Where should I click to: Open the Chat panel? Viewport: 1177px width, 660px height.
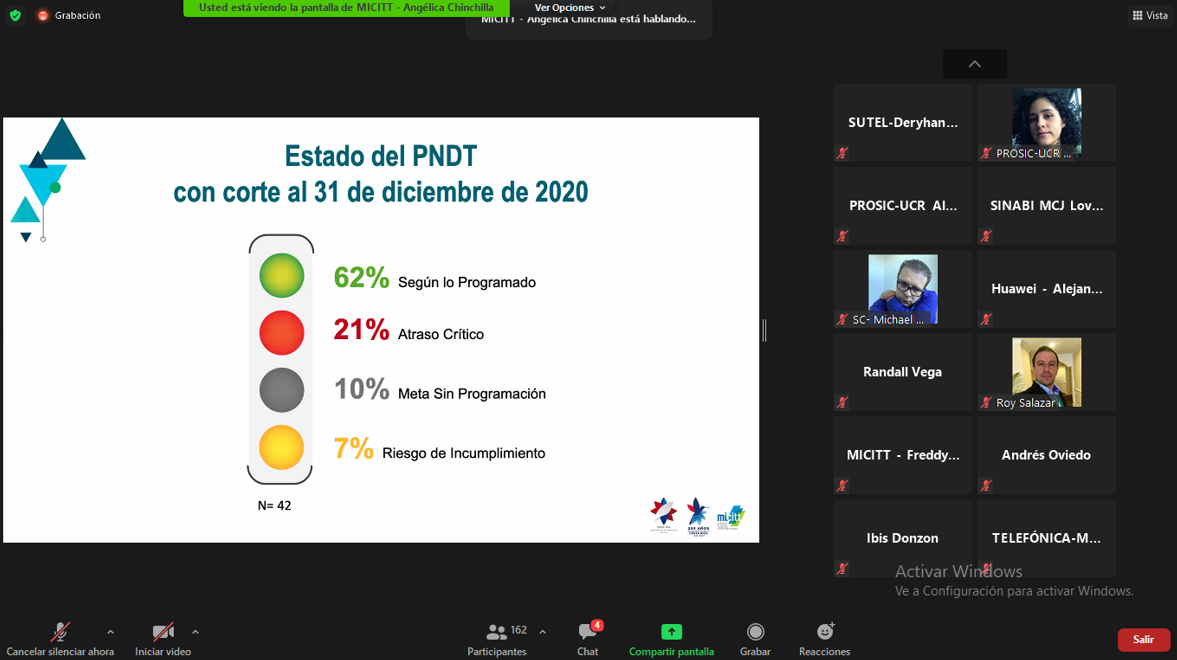[x=587, y=639]
